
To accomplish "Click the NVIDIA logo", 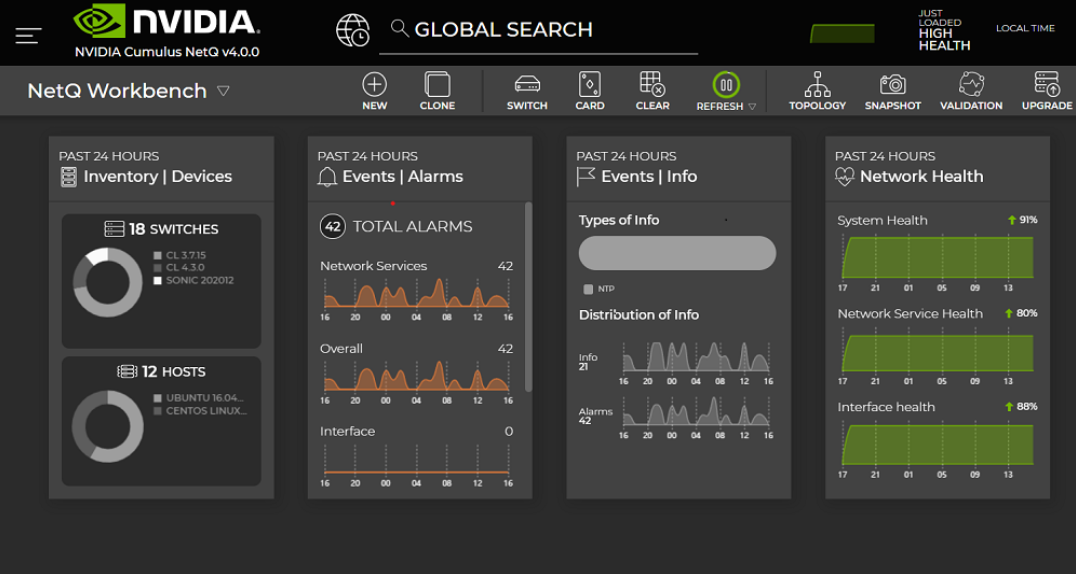I will [x=167, y=21].
